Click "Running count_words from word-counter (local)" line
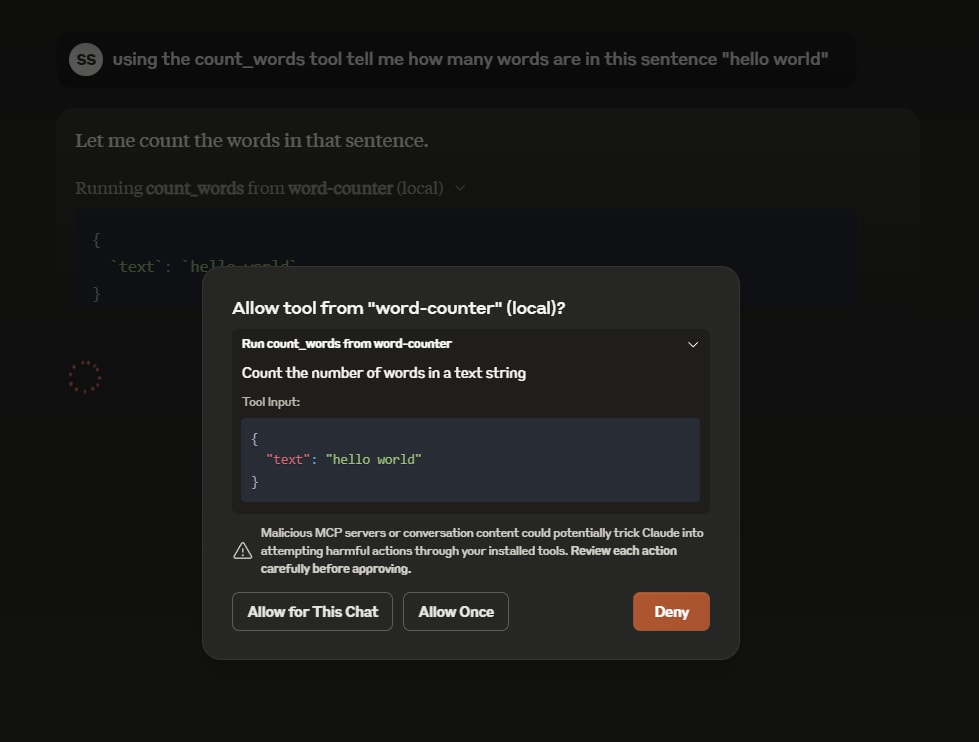The image size is (979, 742). pos(259,188)
